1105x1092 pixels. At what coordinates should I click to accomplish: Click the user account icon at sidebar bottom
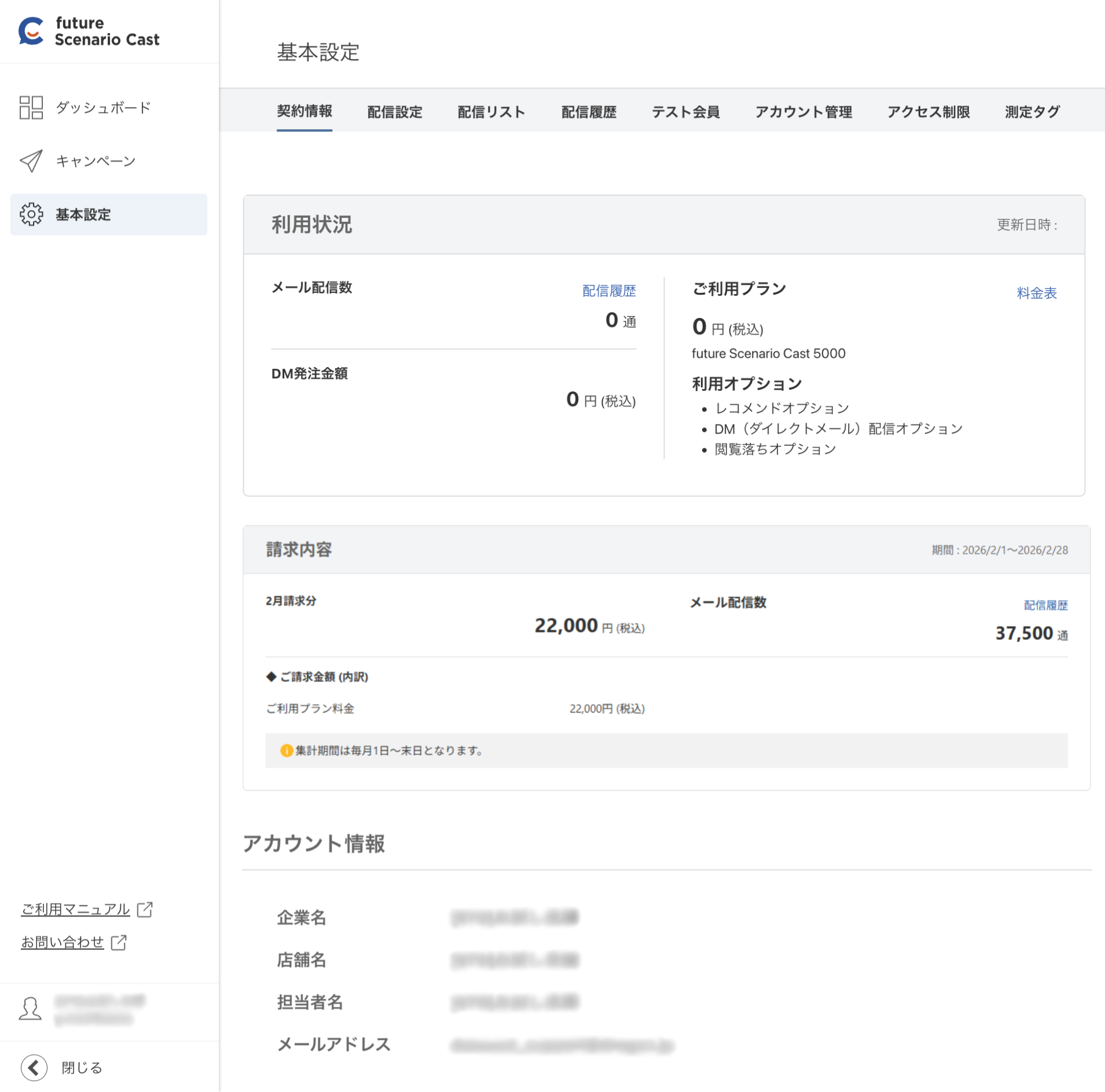[30, 1009]
